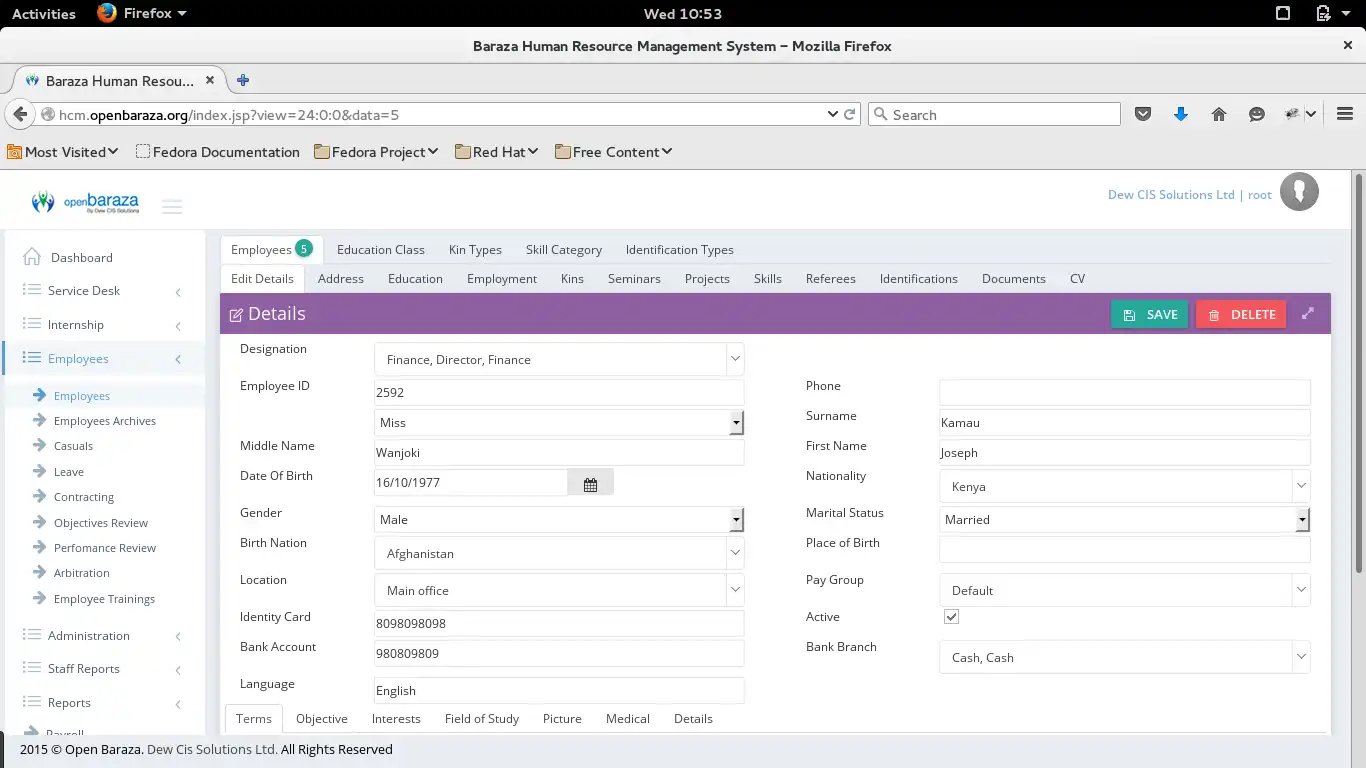
Task: Toggle the Gender dropdown selector
Action: pos(736,519)
